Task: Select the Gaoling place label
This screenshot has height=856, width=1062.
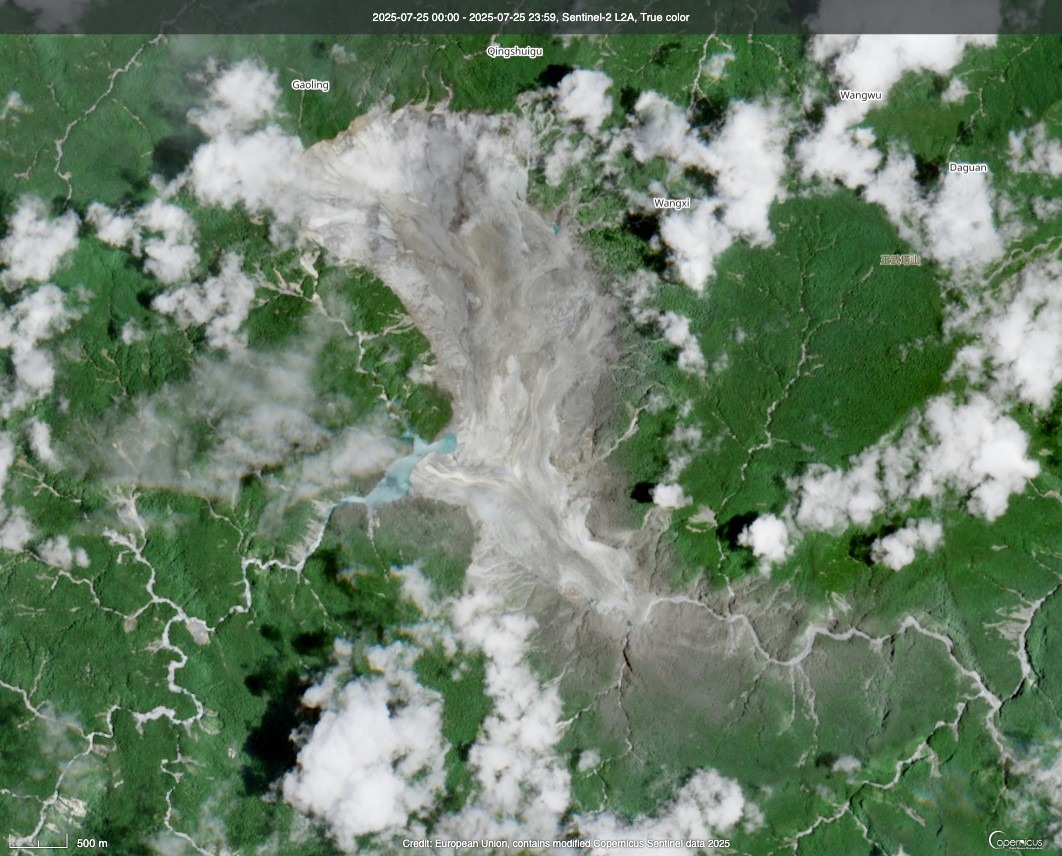Action: [x=310, y=85]
